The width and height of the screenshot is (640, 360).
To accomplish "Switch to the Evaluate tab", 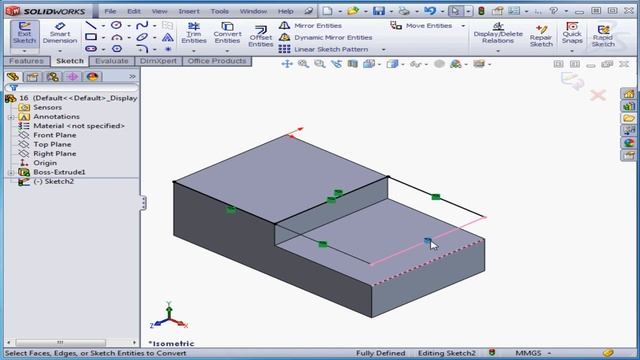I will click(x=112, y=61).
